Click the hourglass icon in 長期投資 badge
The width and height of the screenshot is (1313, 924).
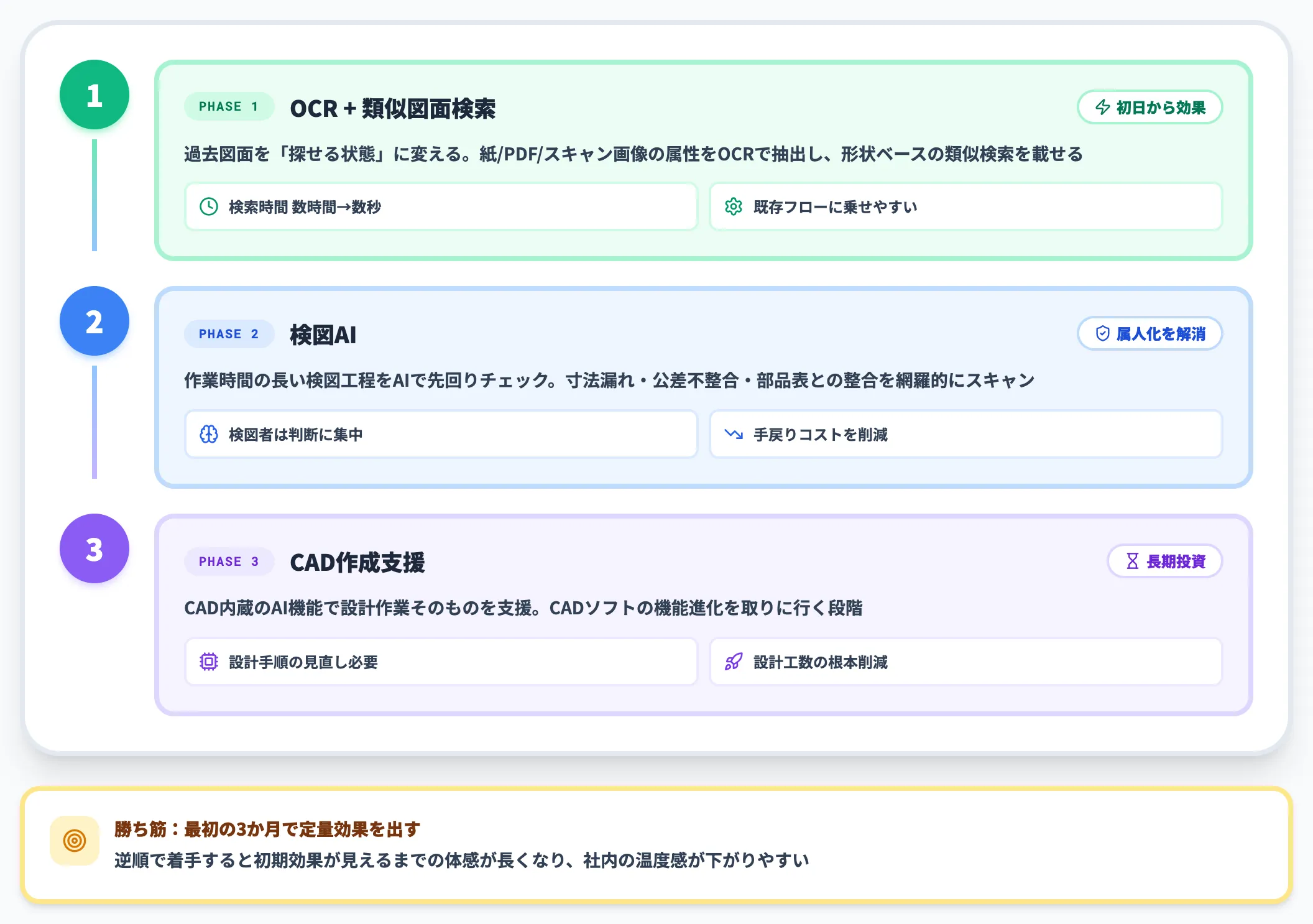click(x=1133, y=561)
